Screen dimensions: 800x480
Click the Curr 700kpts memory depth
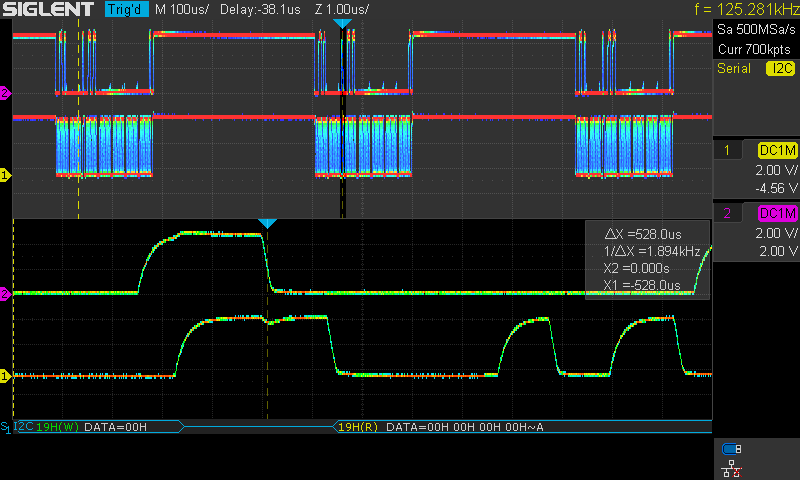754,49
